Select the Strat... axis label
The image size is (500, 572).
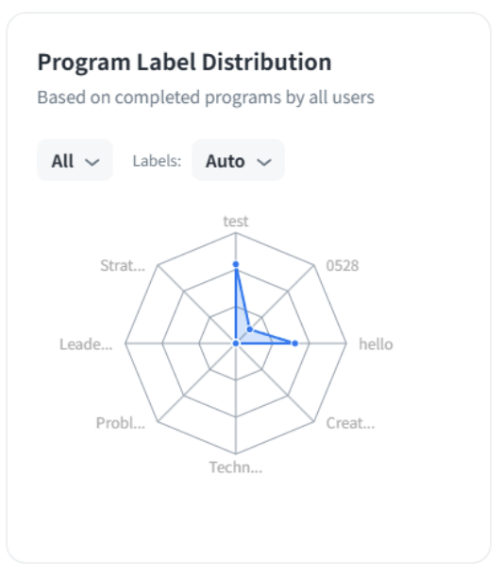(x=123, y=266)
